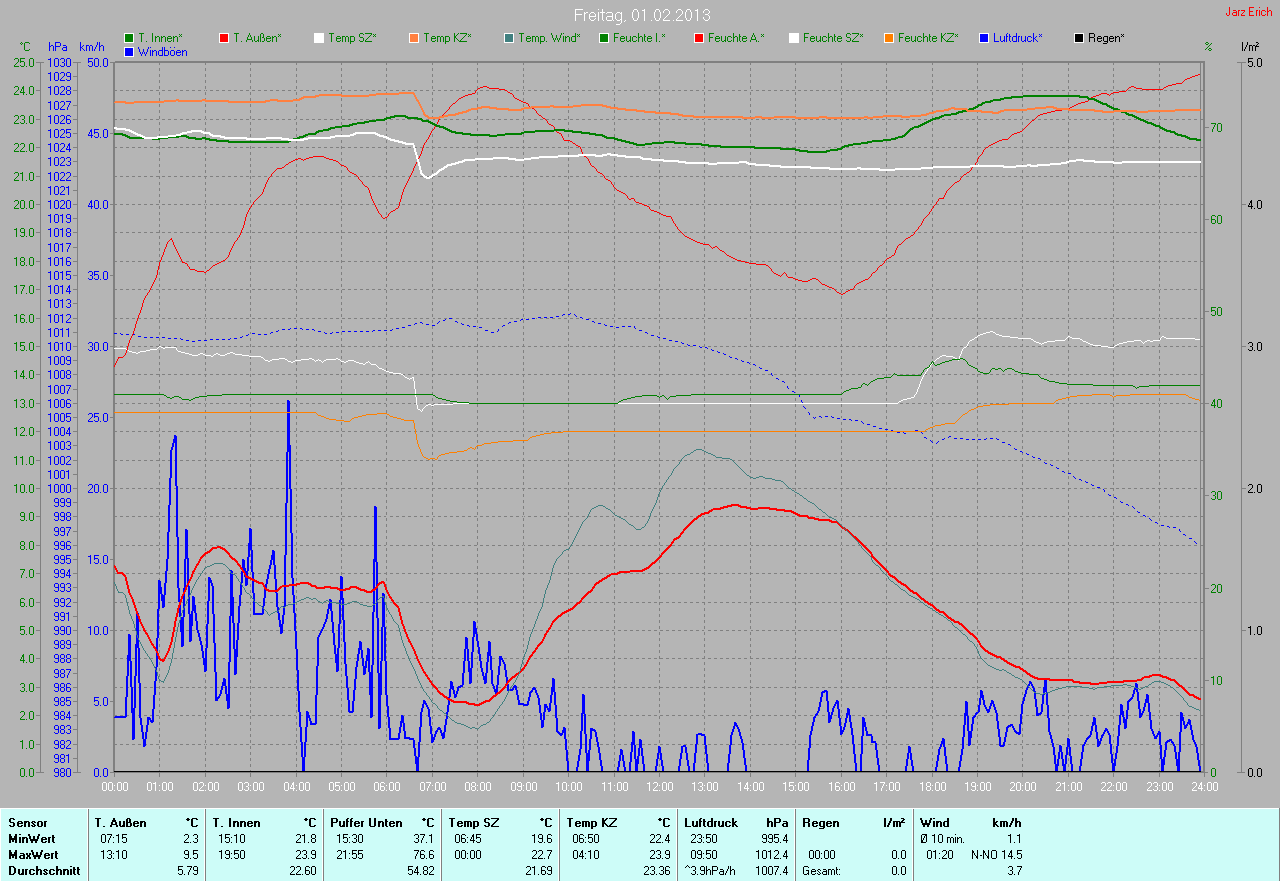Click the hPa pressure axis label
Screen dimensions: 1280x881
coord(57,47)
